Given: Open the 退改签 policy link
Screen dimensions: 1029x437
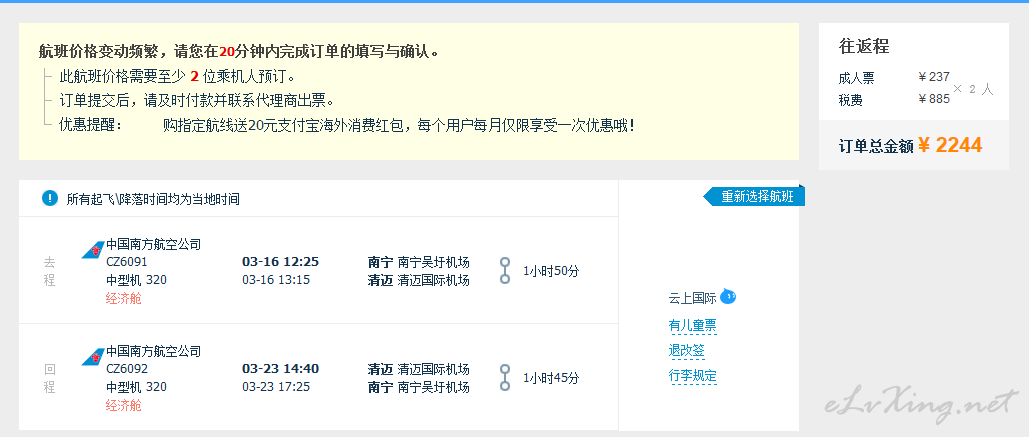Looking at the screenshot, I should coord(686,350).
